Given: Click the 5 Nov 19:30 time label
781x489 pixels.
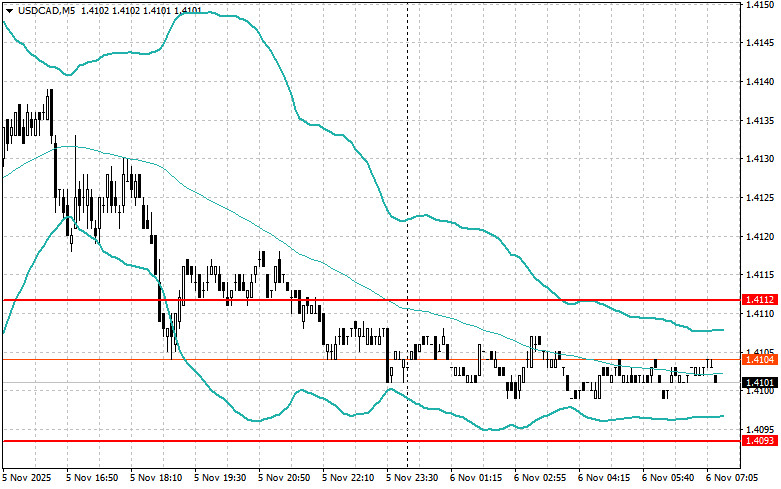Looking at the screenshot, I should pos(220,478).
